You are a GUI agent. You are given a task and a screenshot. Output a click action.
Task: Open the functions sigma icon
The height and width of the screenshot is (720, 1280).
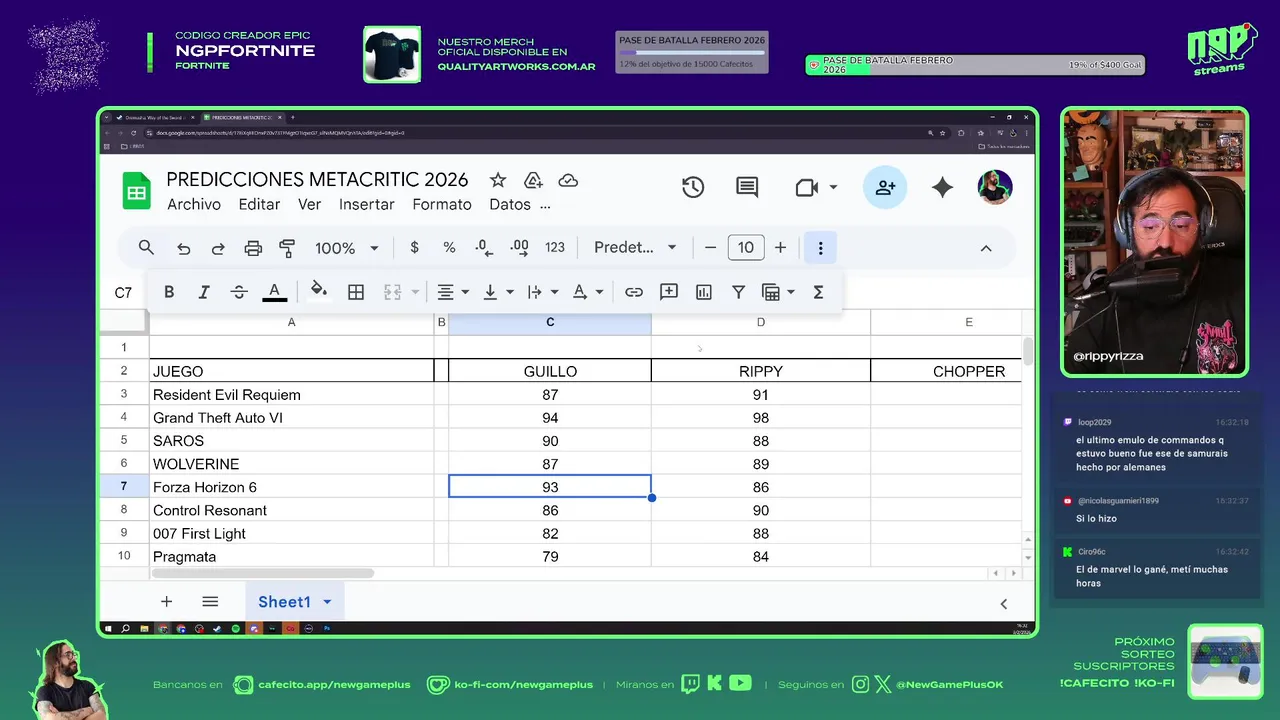(x=818, y=292)
